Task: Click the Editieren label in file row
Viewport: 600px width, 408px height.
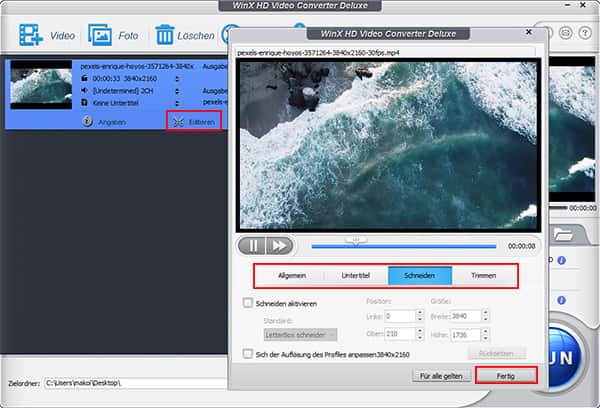Action: tap(202, 122)
